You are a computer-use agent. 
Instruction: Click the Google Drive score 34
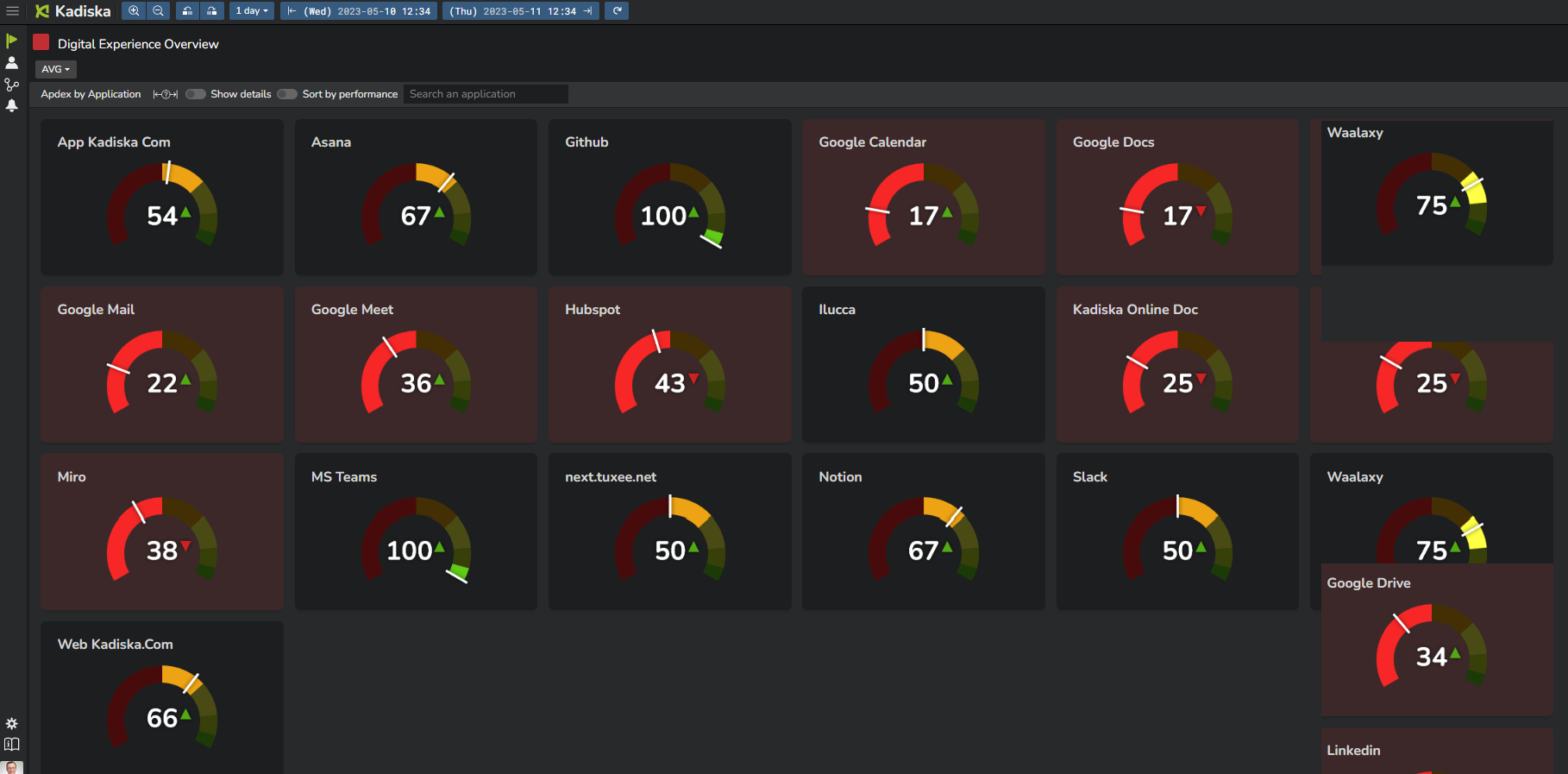pos(1432,657)
